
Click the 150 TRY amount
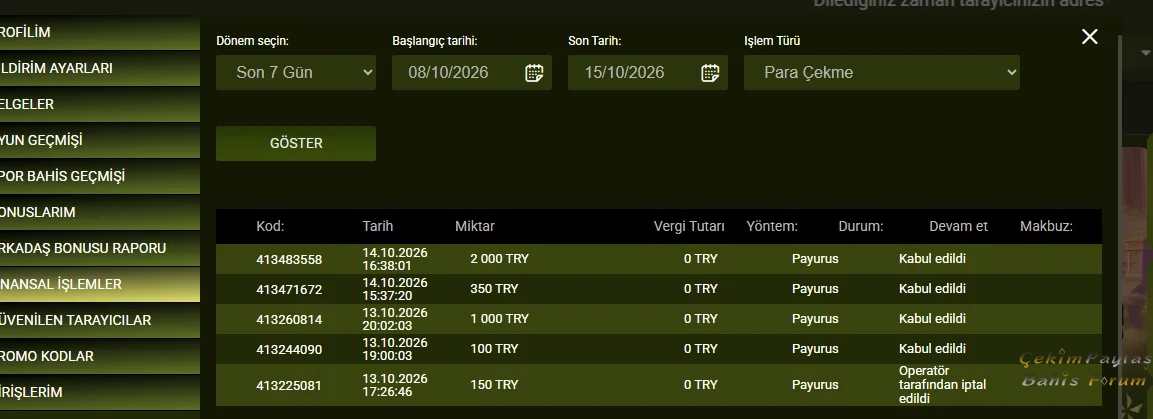(x=494, y=384)
